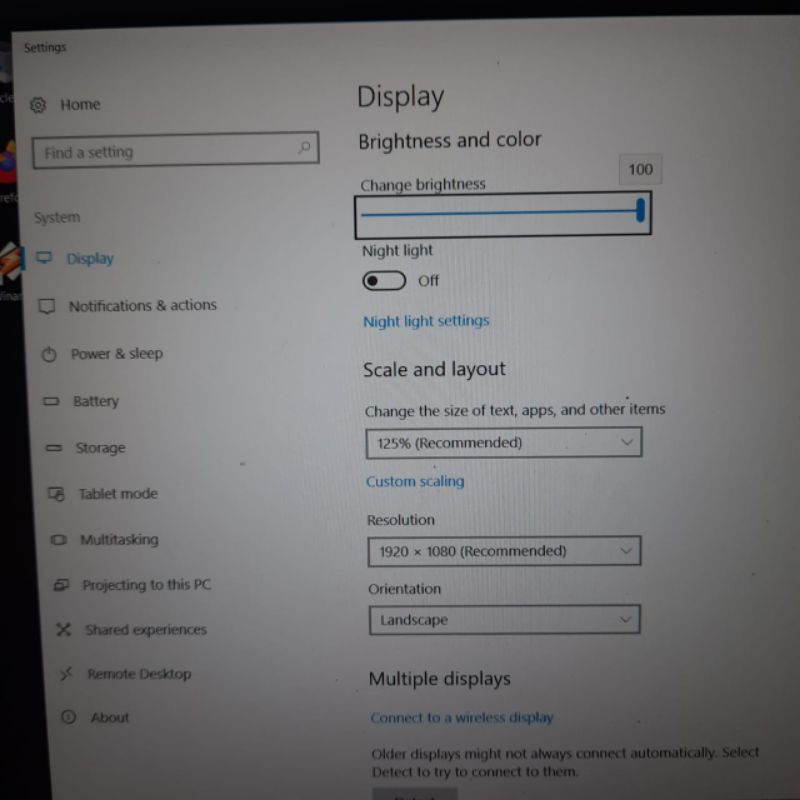
Task: Select Shared experiences in sidebar
Action: pos(145,630)
